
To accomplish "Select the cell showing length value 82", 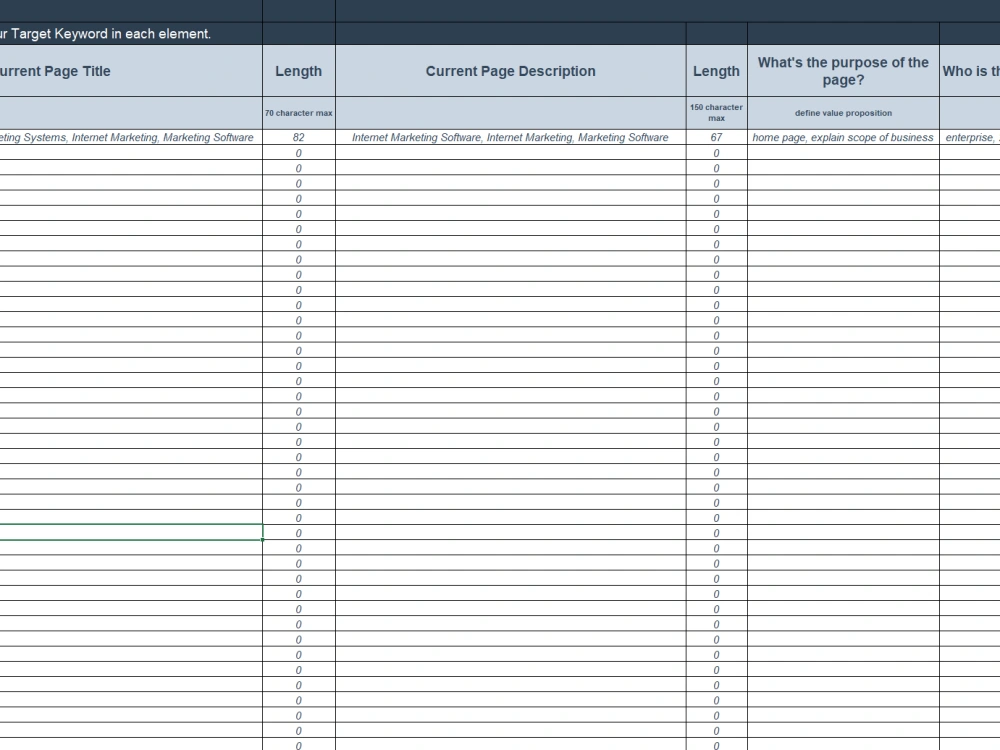I will point(298,137).
